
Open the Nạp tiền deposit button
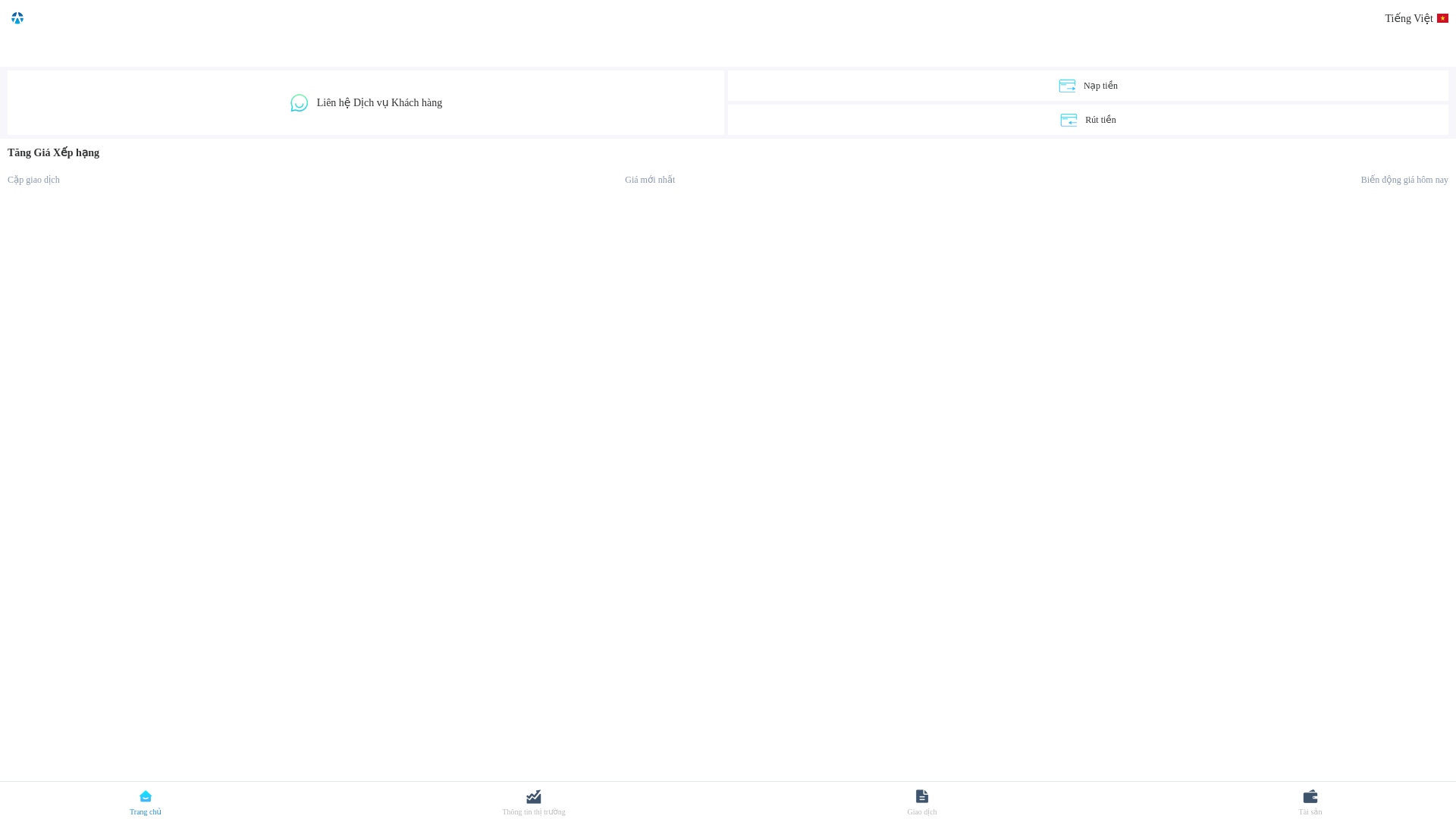(1088, 86)
